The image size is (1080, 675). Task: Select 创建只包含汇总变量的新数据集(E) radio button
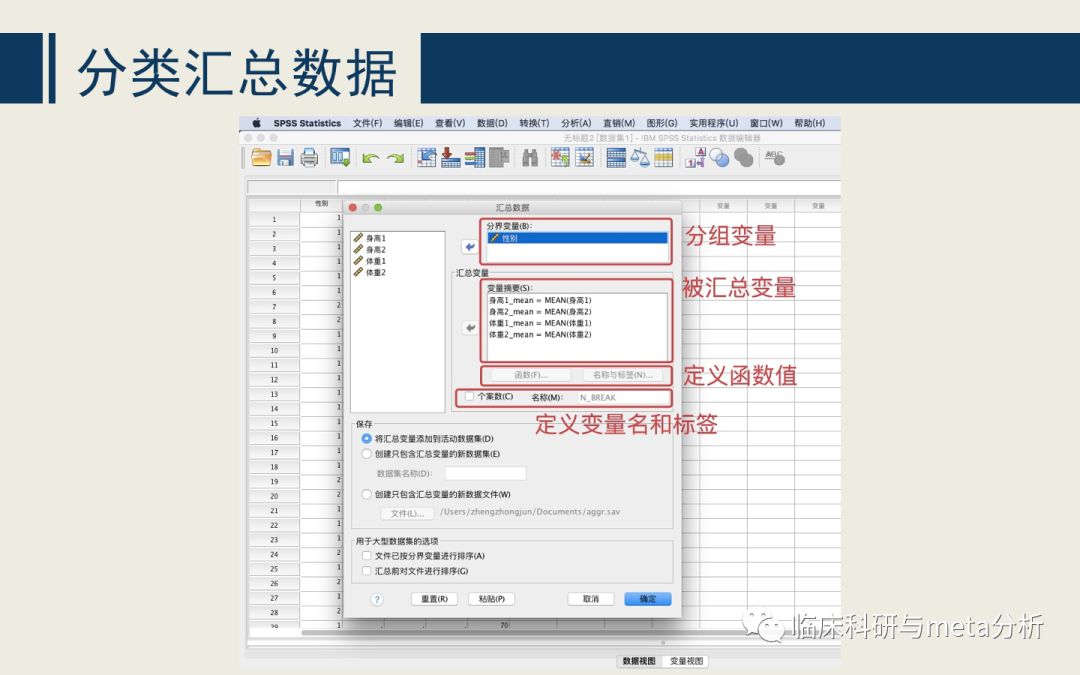366,454
